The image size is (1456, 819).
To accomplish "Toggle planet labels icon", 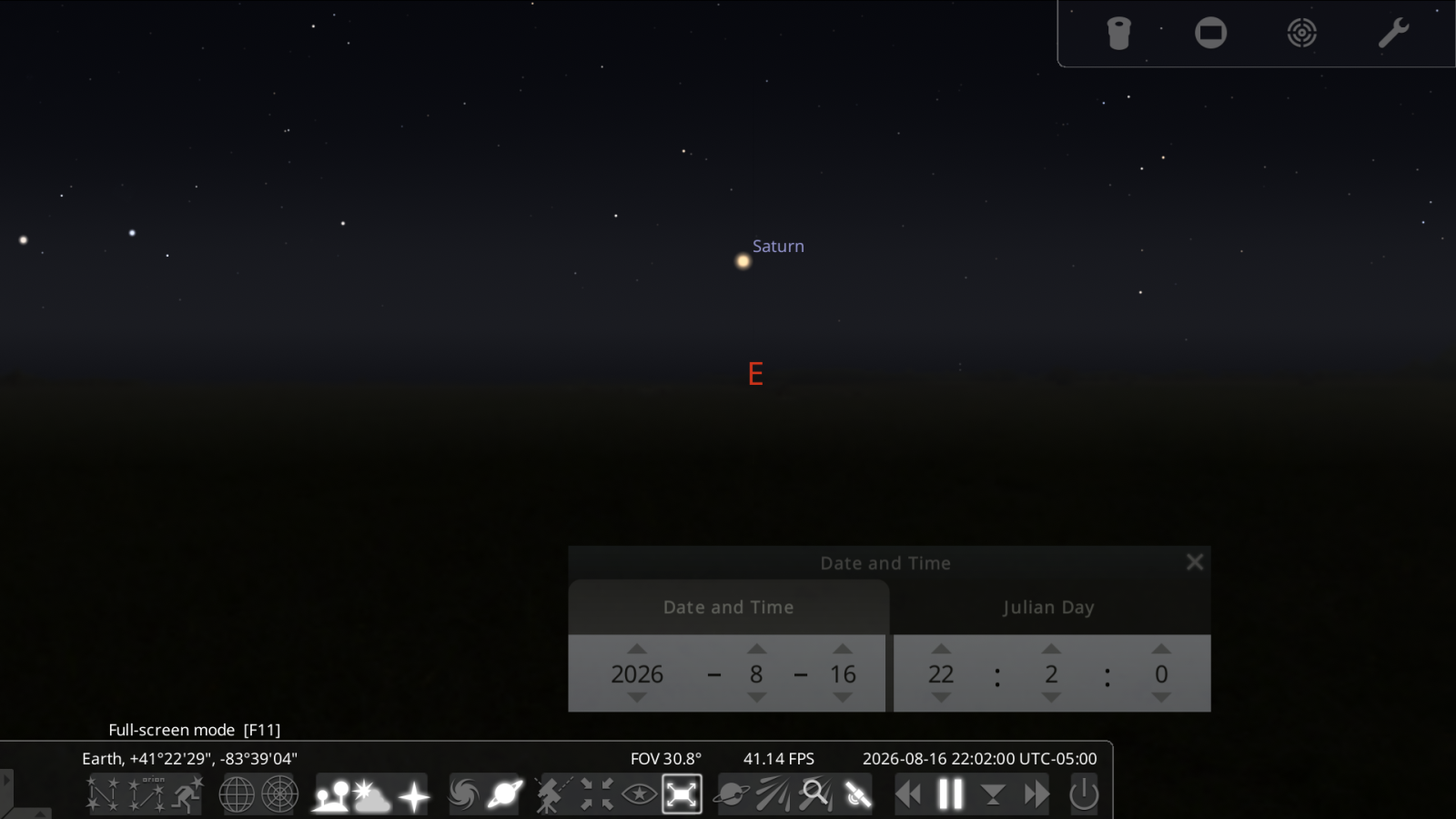I will (x=505, y=794).
